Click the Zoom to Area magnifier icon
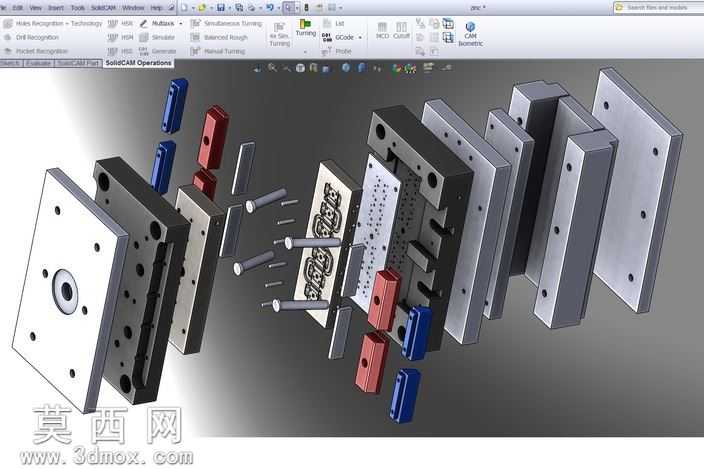704x469 pixels. pyautogui.click(x=273, y=68)
